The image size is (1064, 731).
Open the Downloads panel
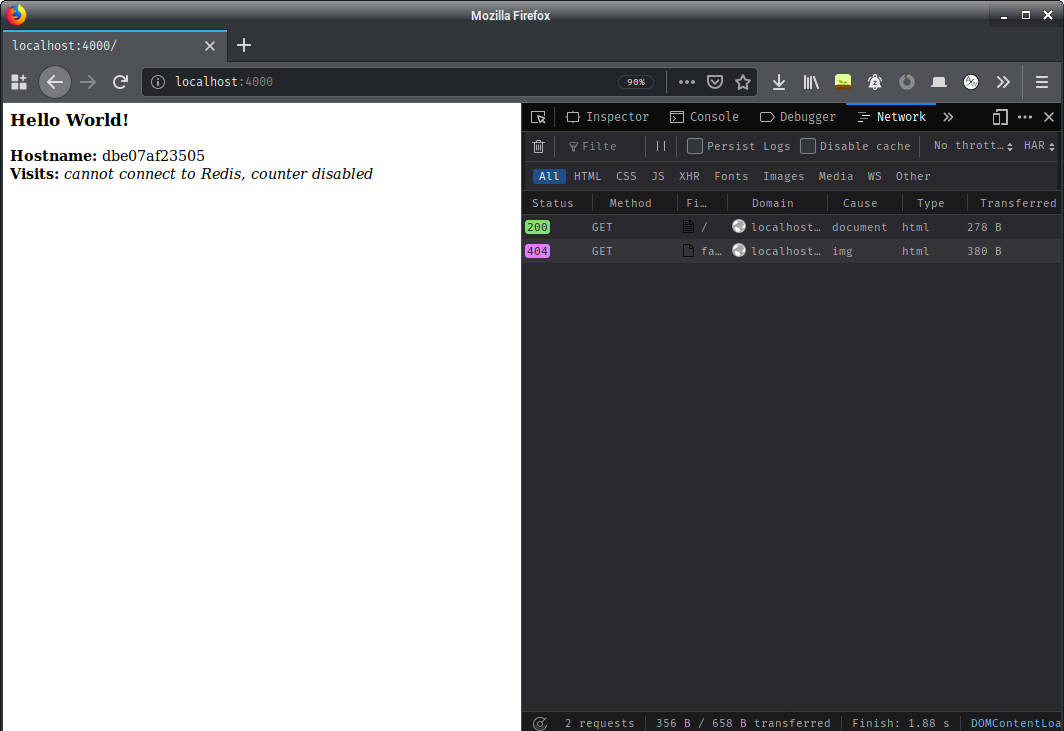click(x=779, y=82)
